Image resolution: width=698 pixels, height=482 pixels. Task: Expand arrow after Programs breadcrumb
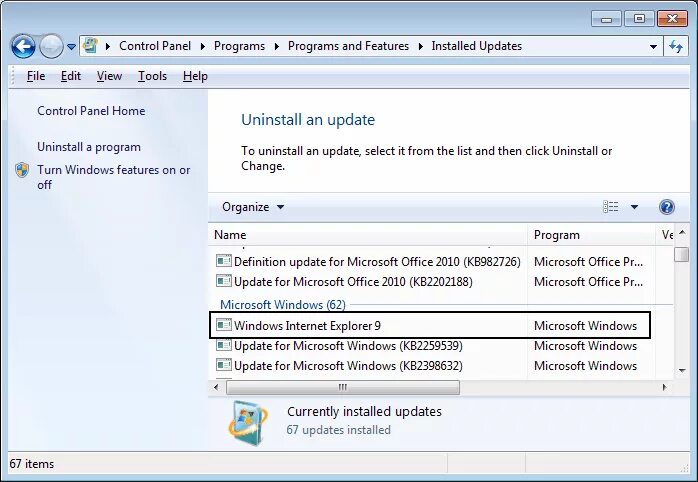coord(276,46)
